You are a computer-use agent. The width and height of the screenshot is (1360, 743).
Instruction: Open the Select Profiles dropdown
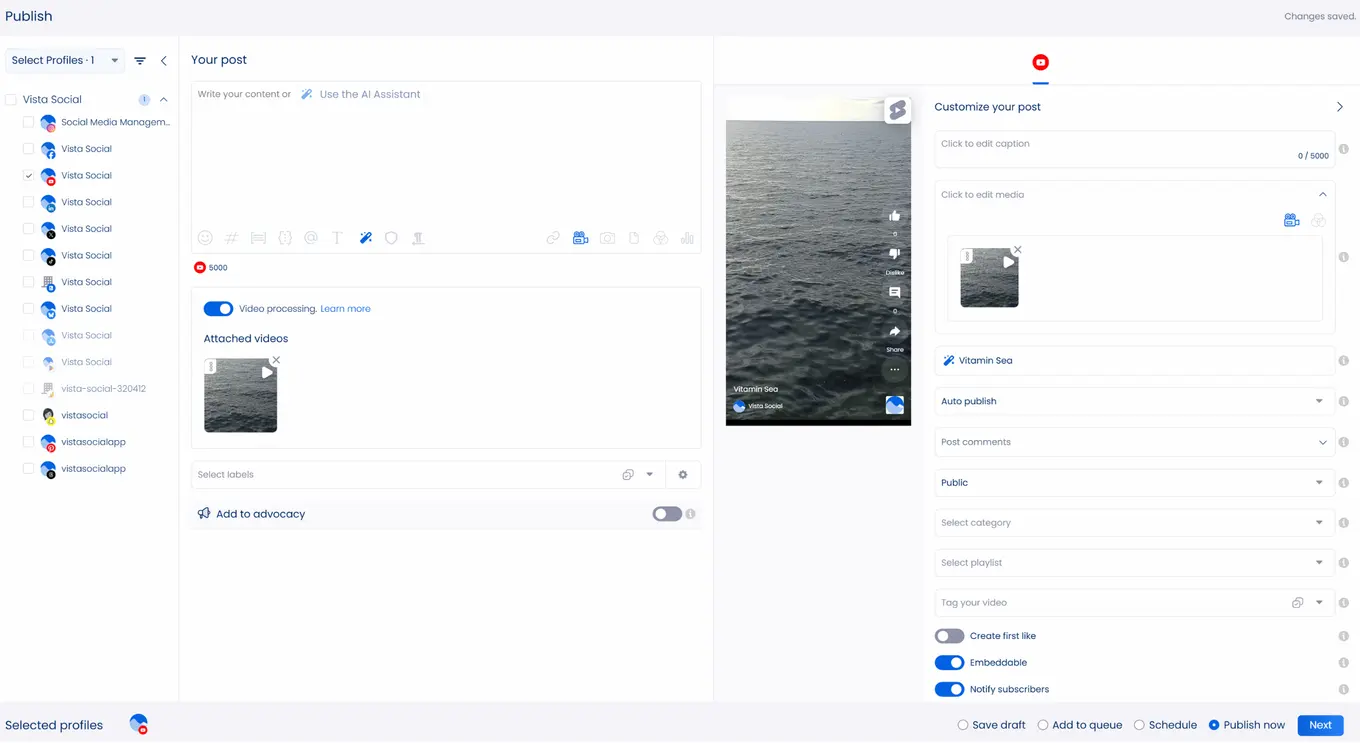[65, 61]
